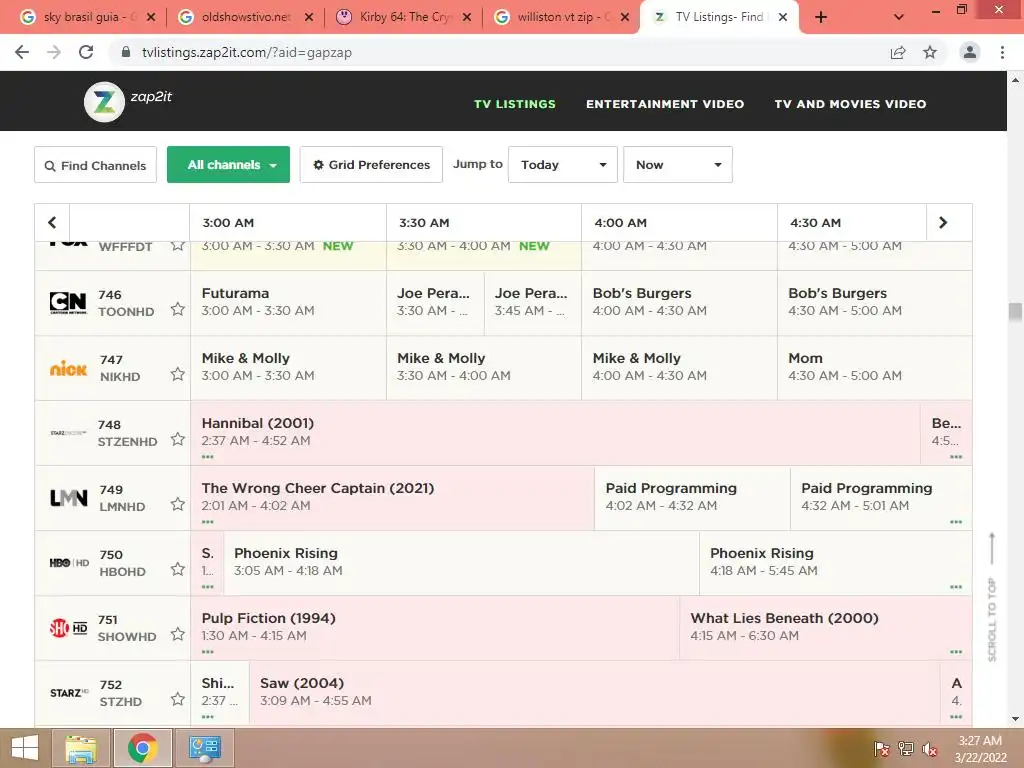Open Windows Start button
This screenshot has width=1024, height=768.
[x=25, y=748]
